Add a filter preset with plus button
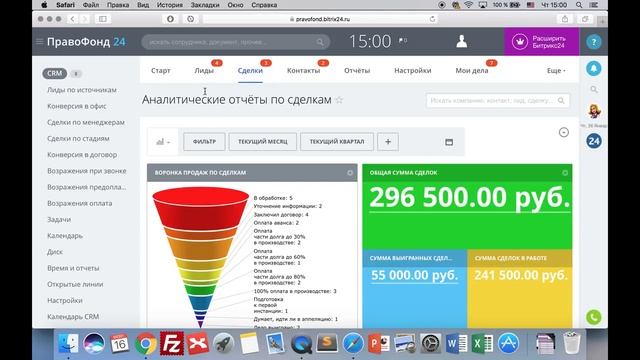 coord(388,142)
